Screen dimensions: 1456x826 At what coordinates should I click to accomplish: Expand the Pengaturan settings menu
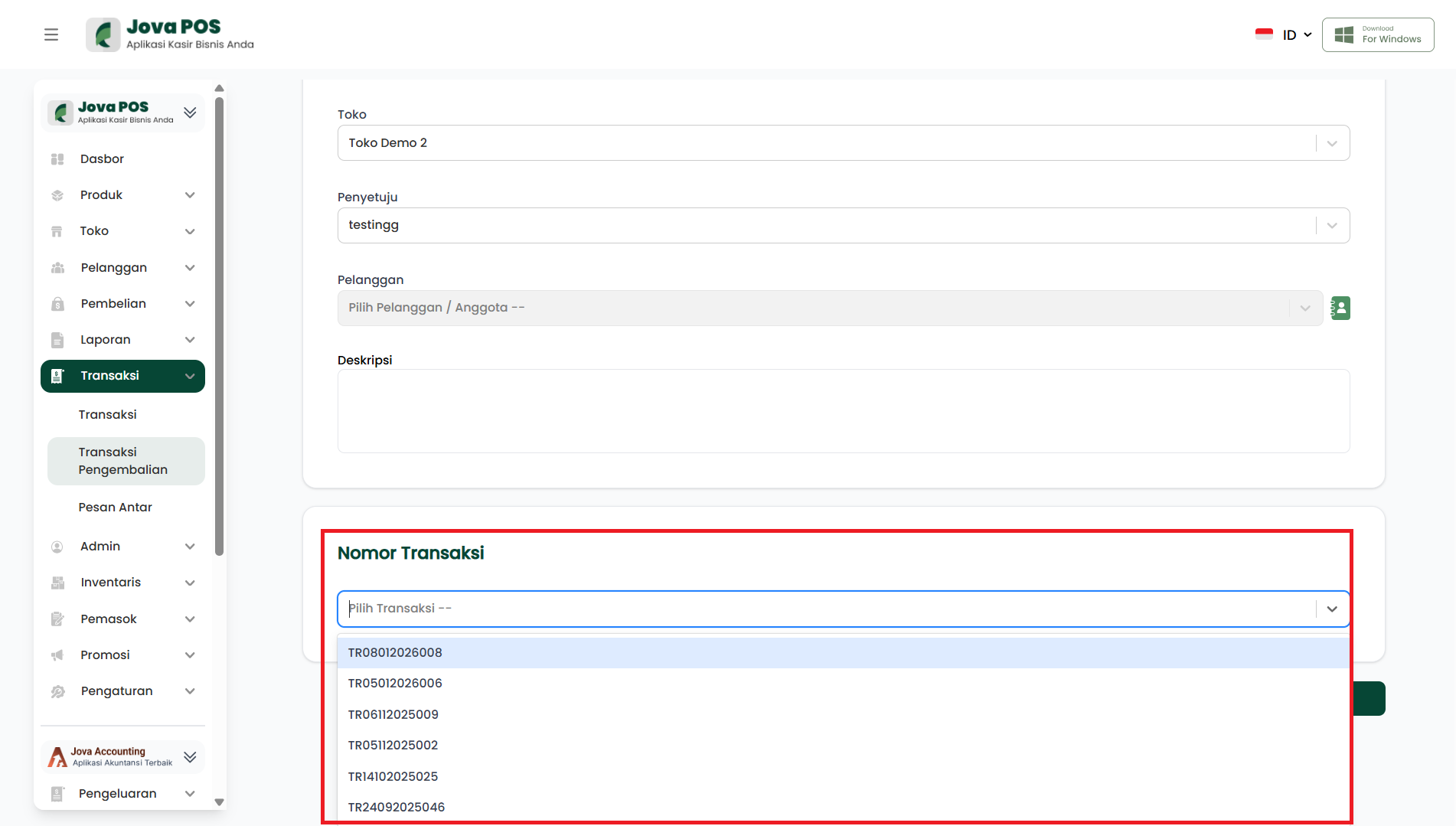pyautogui.click(x=190, y=691)
